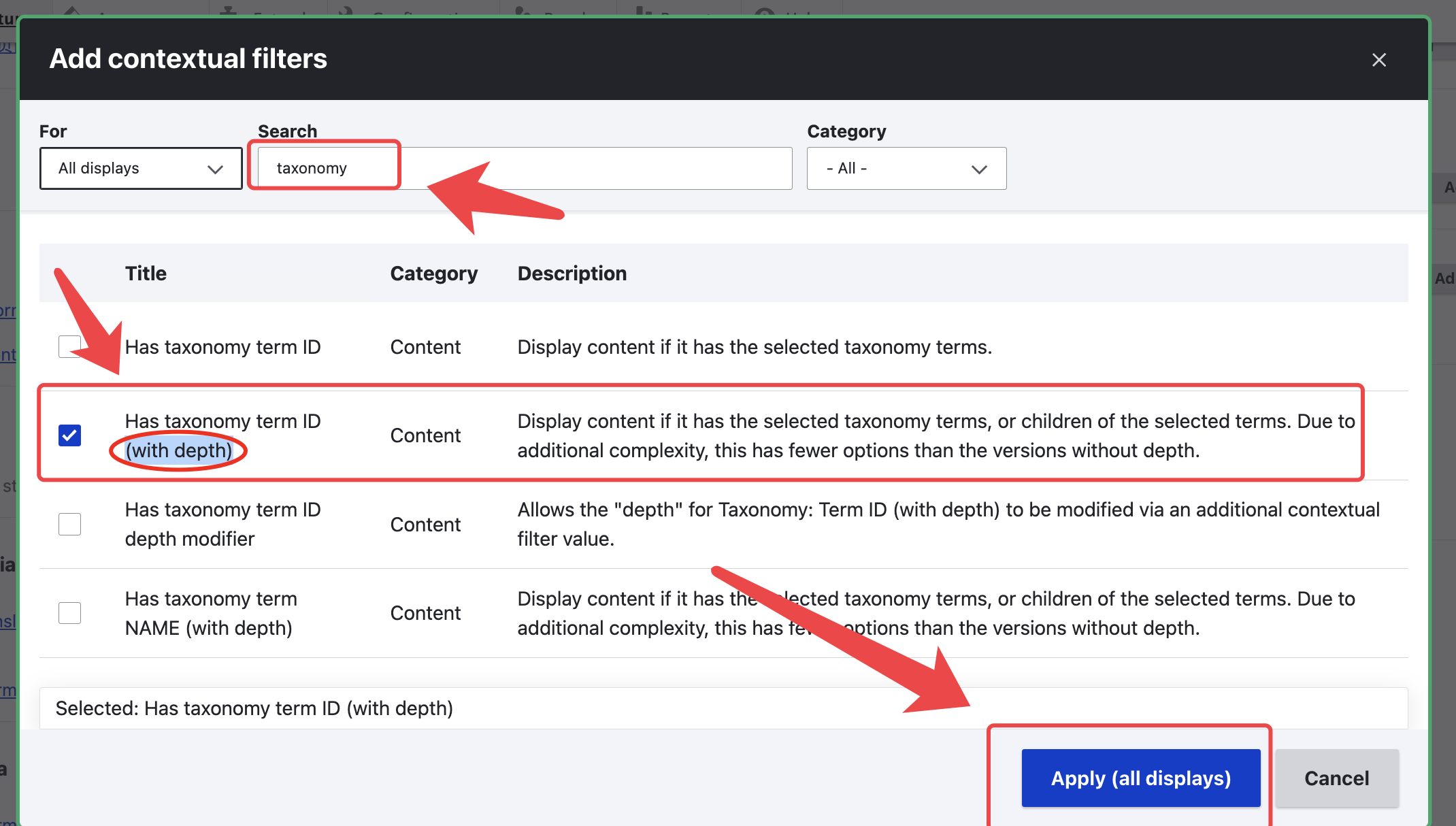
Task: Expand the Category '- All -' dropdown
Action: click(906, 168)
